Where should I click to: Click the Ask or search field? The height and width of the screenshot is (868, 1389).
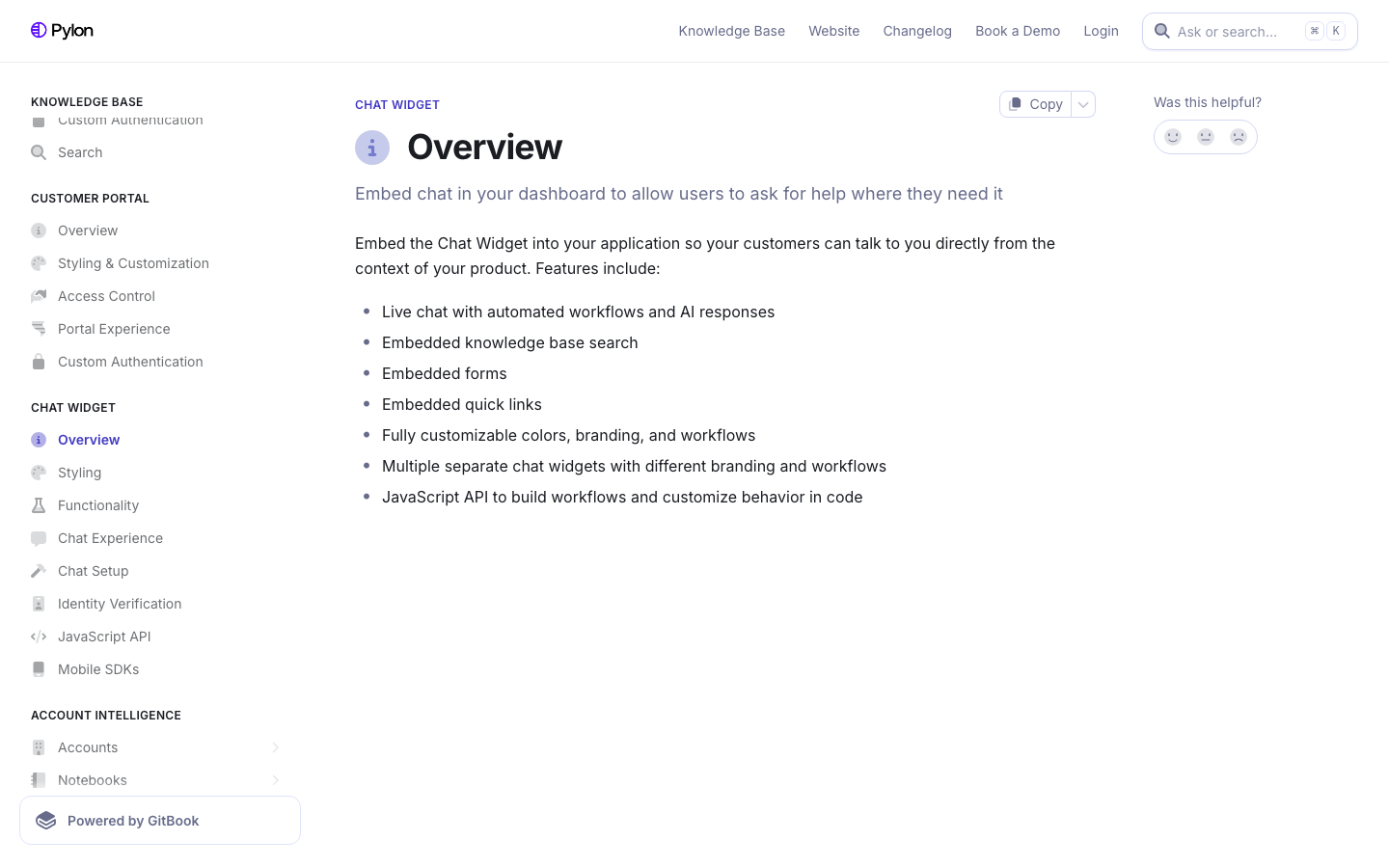coord(1250,31)
